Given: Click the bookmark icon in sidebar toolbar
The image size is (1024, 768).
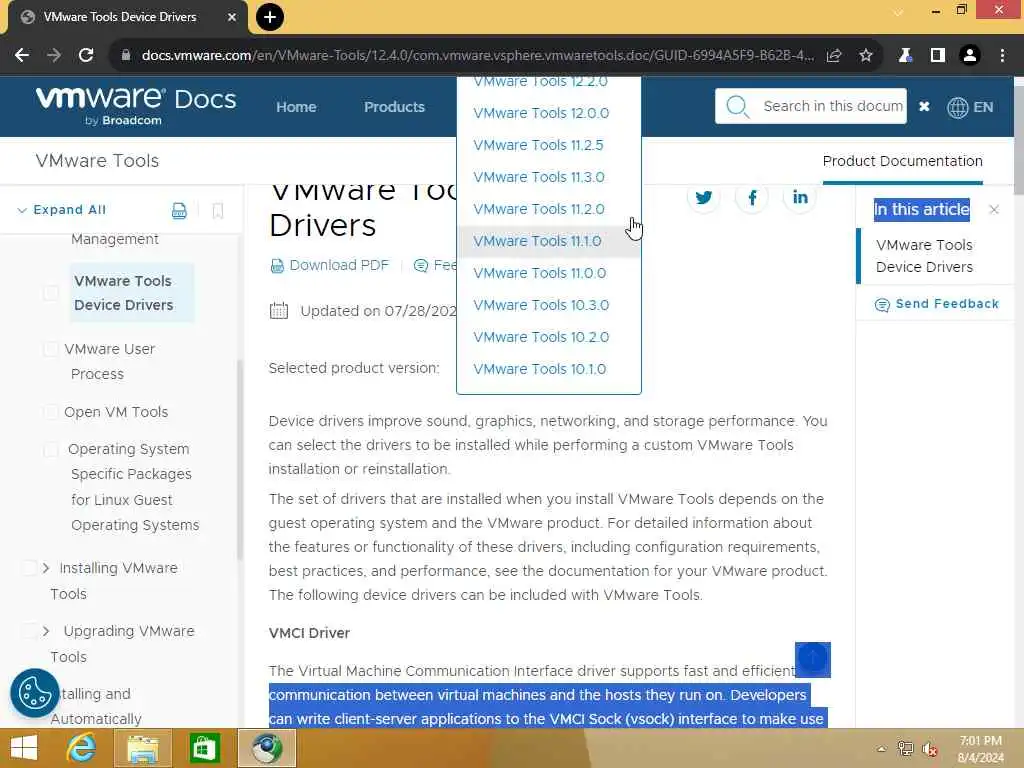Looking at the screenshot, I should click(x=218, y=210).
